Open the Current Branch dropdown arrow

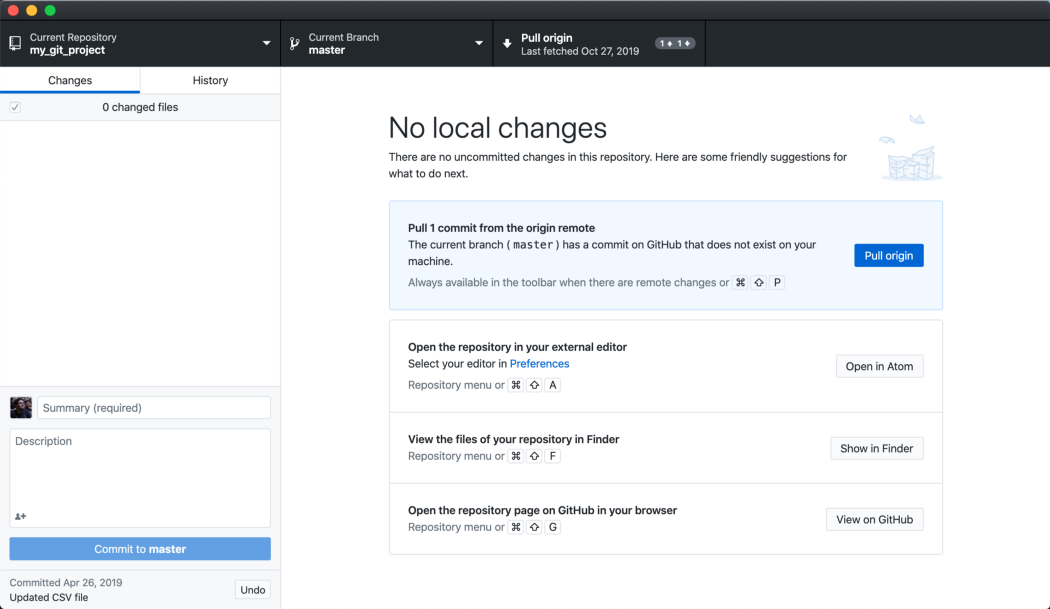click(x=479, y=44)
